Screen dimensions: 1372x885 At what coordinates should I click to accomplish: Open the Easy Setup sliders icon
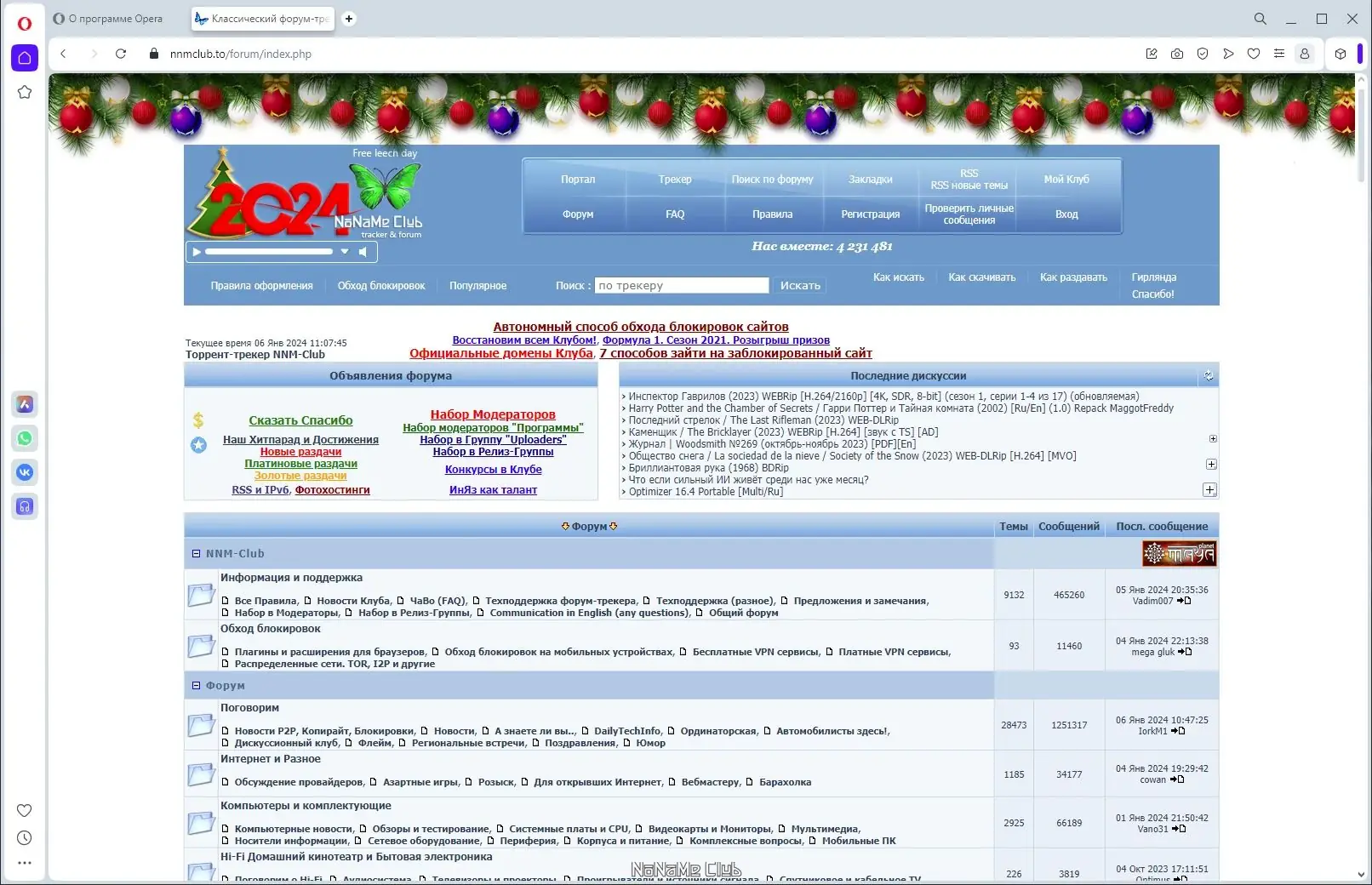click(x=1279, y=54)
